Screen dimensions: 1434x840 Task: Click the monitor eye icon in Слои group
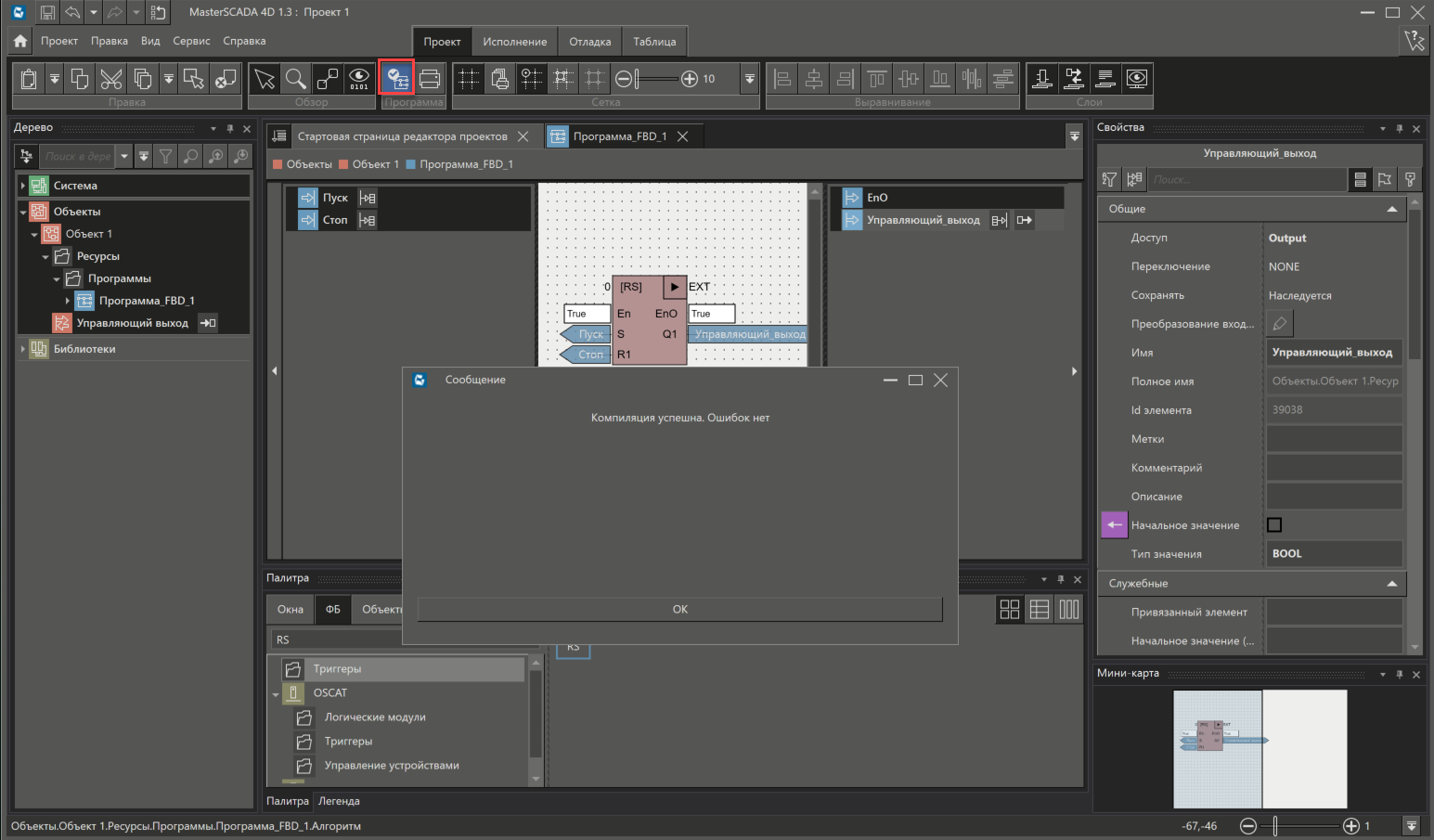(1137, 79)
